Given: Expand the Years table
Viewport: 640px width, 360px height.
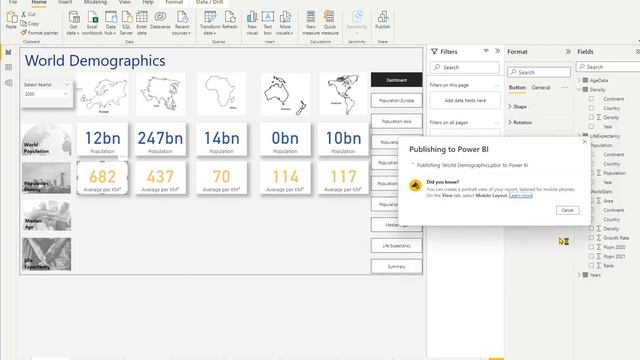Looking at the screenshot, I should pos(579,275).
